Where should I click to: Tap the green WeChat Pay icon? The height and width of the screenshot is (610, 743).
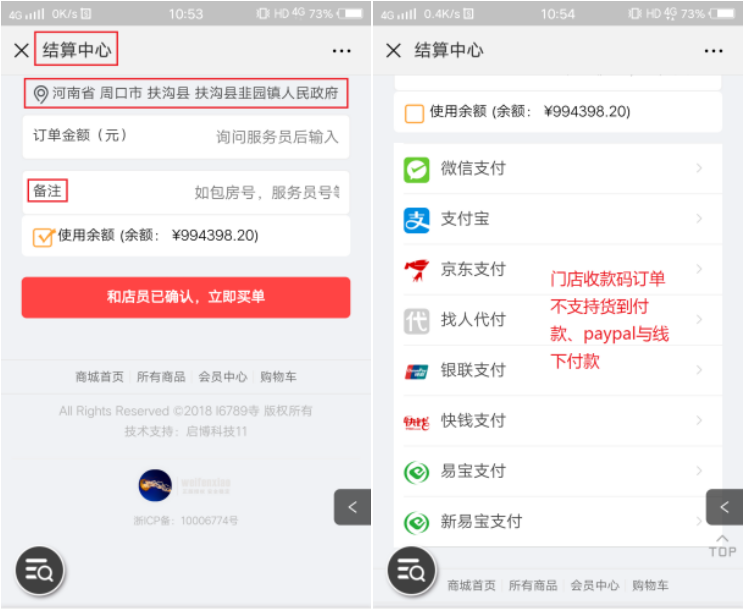(416, 169)
